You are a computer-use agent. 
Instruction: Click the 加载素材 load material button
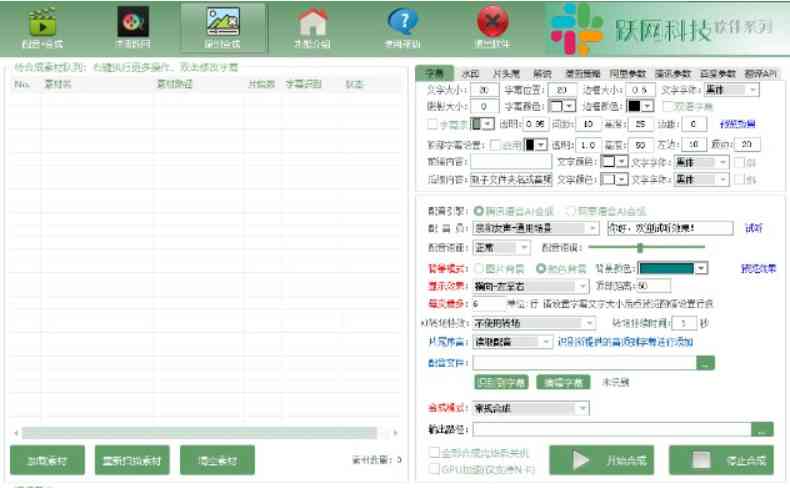click(x=47, y=460)
